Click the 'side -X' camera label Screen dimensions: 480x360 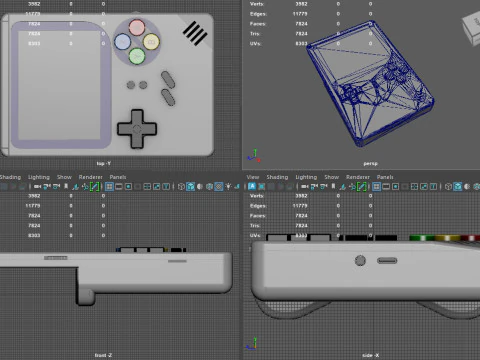point(370,355)
